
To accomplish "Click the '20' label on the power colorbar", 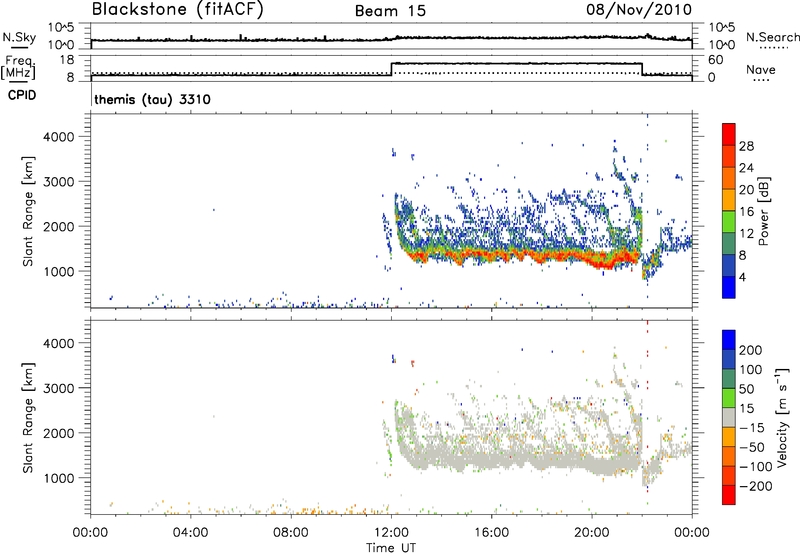I will point(746,190).
